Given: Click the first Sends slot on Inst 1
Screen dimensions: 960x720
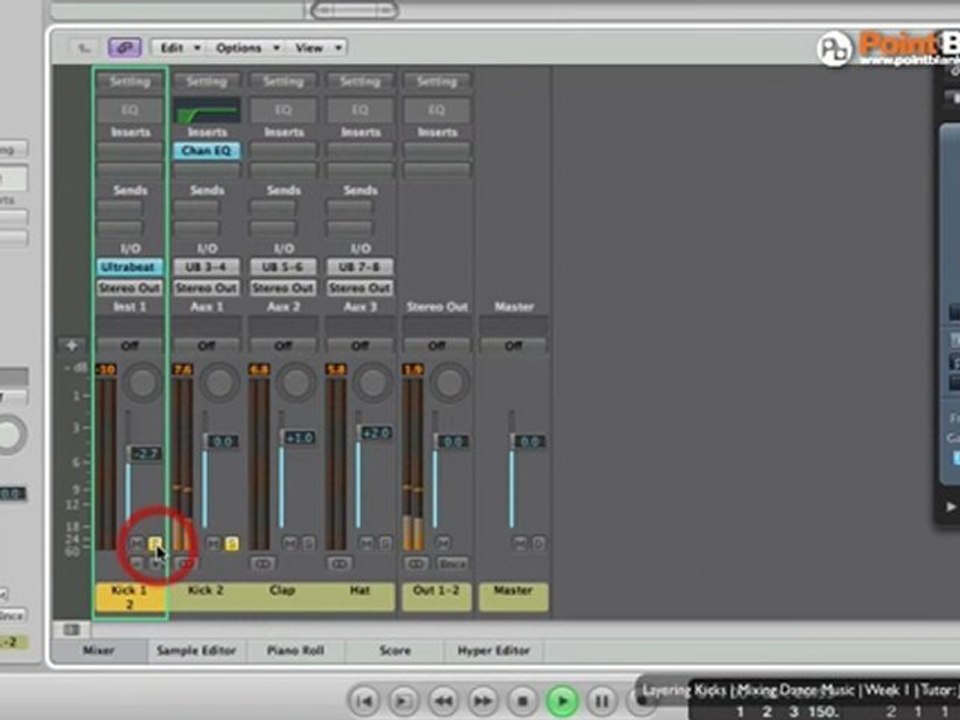Looking at the screenshot, I should (120, 208).
